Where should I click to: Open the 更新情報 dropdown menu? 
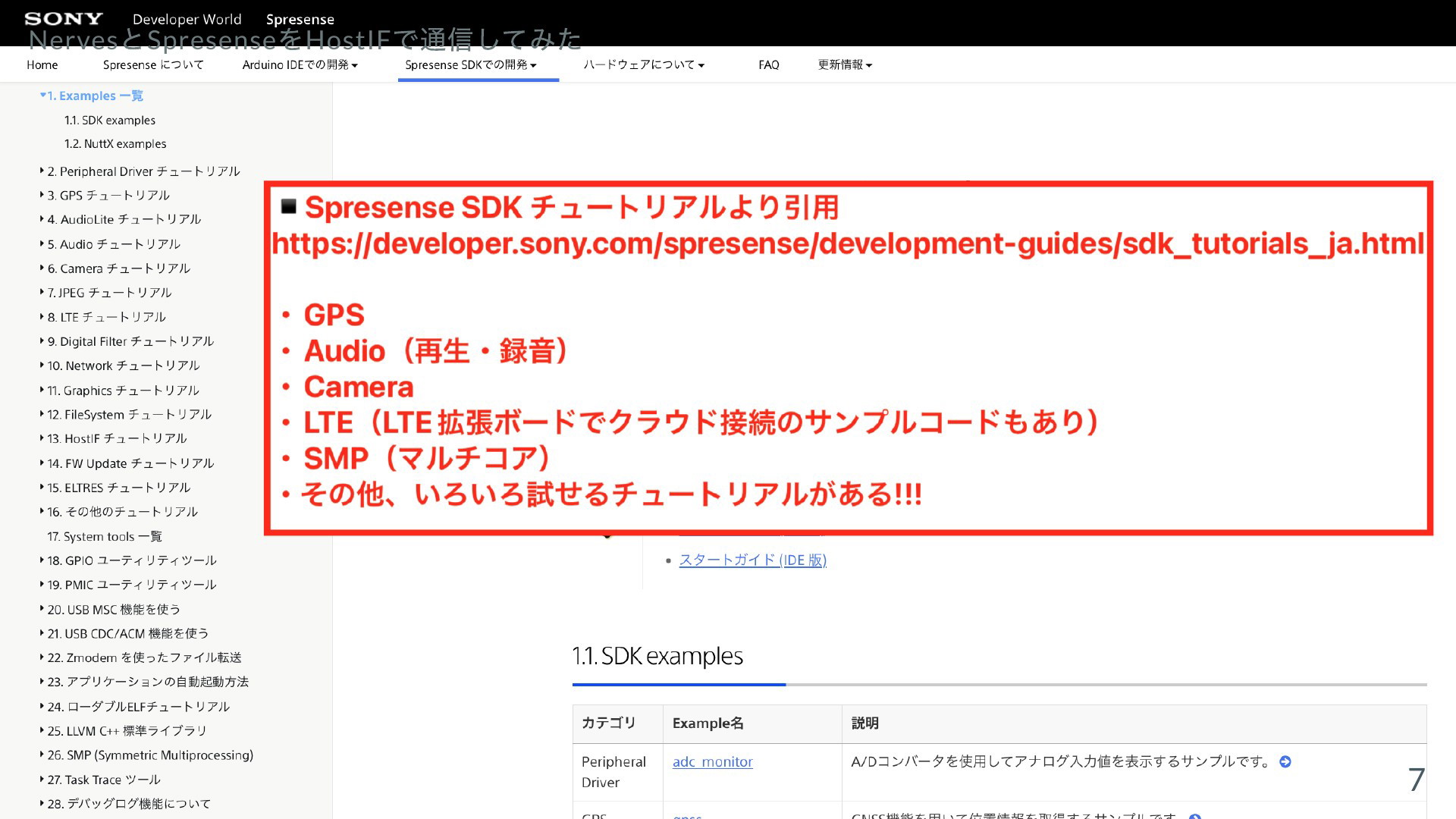pyautogui.click(x=845, y=64)
